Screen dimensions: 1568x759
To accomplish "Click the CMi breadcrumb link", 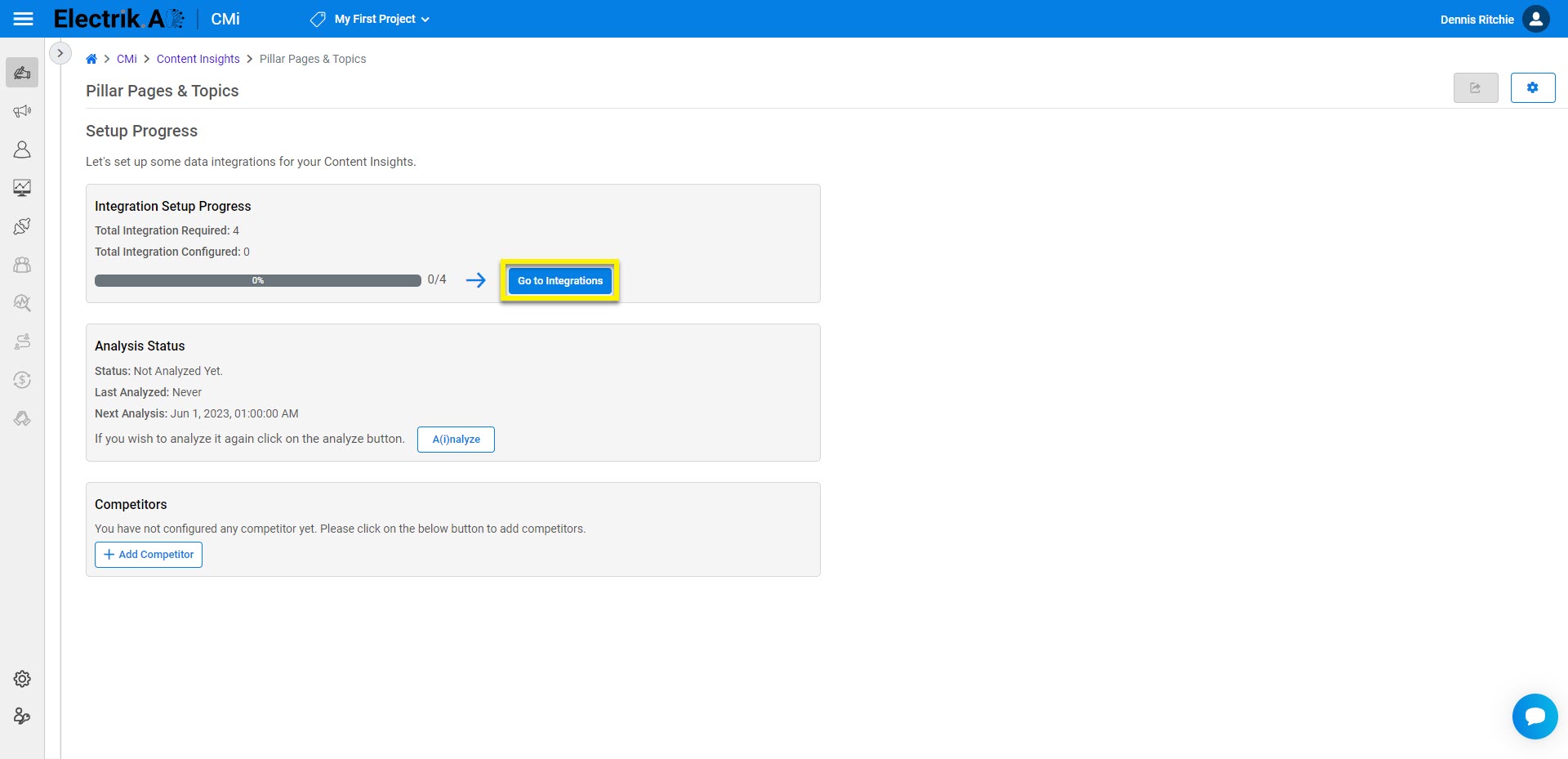I will click(127, 58).
